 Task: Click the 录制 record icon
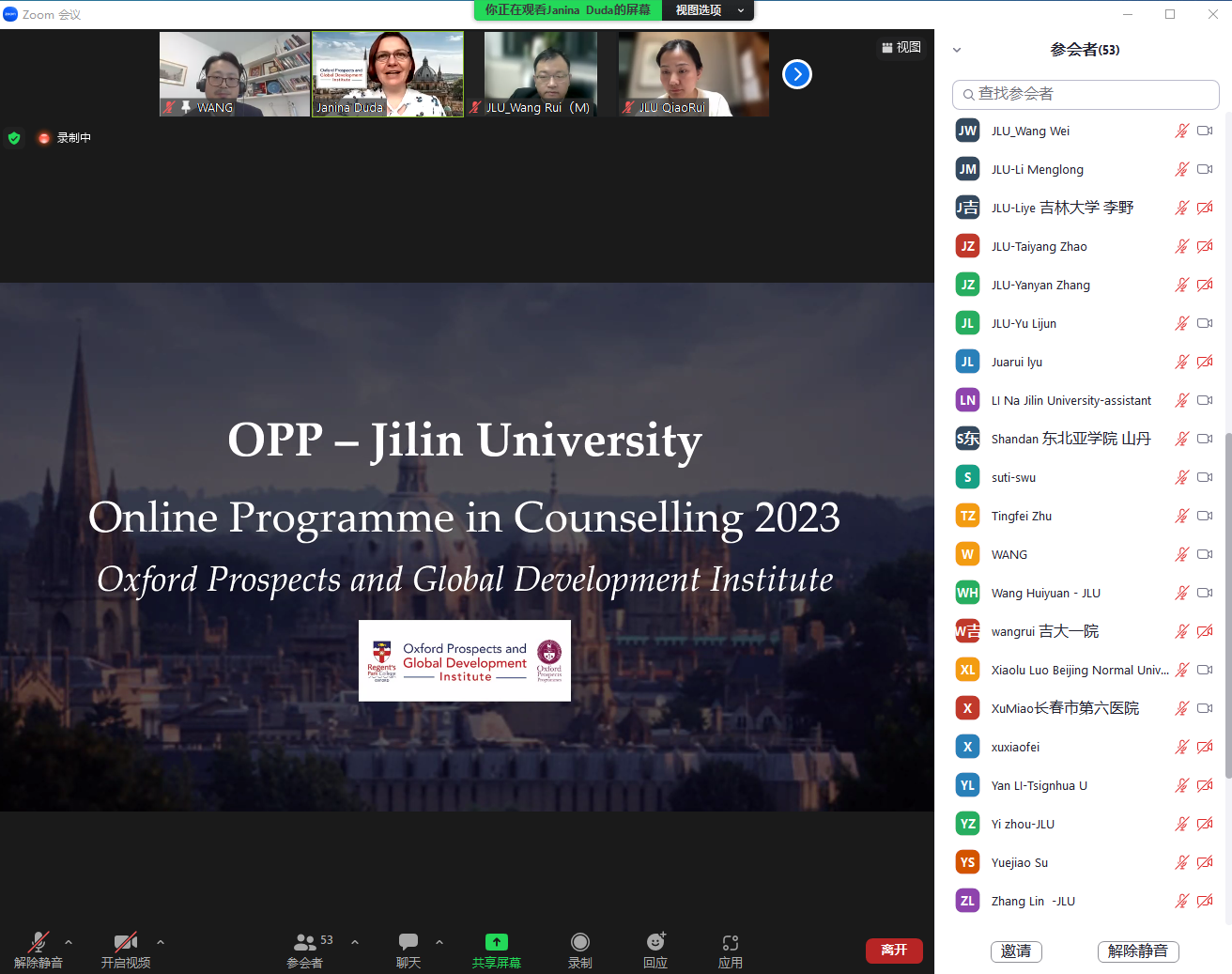pos(580,942)
